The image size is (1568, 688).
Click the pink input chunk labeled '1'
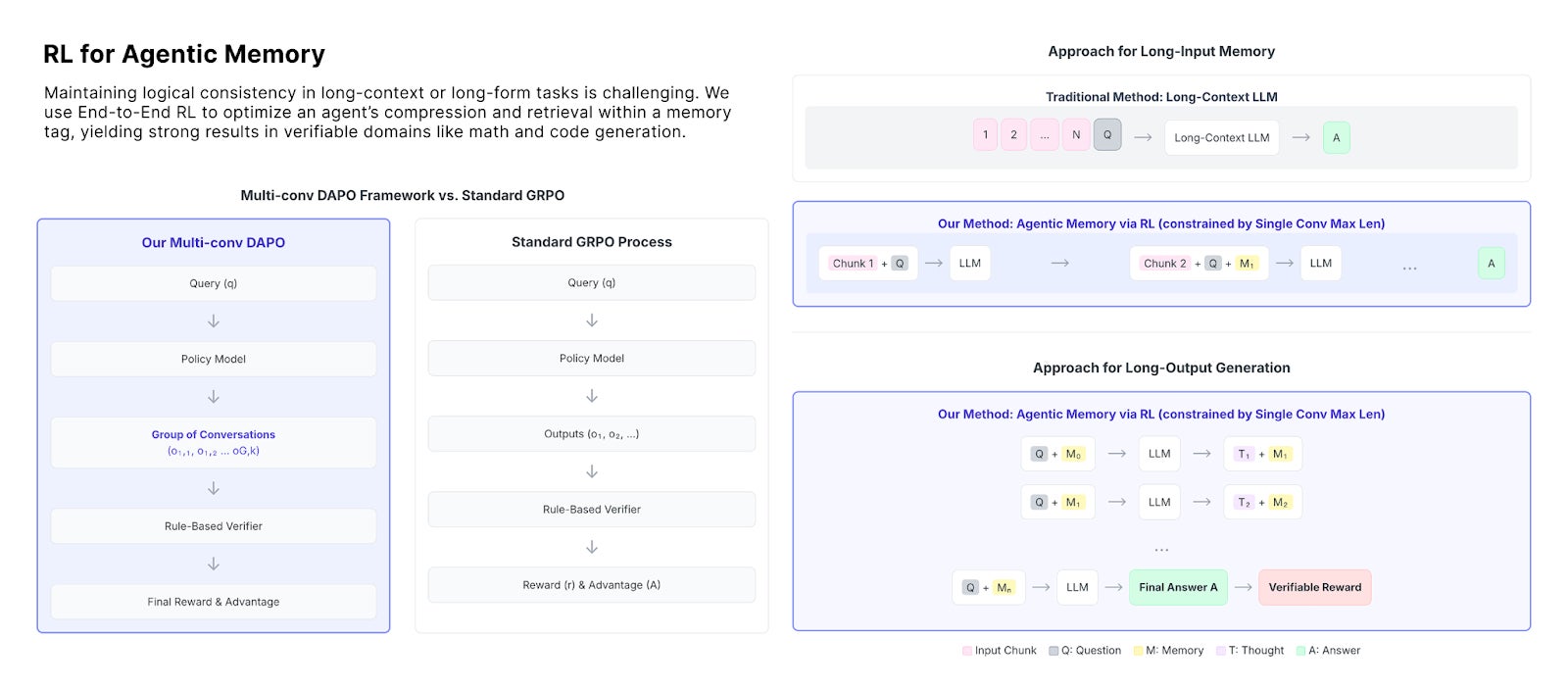click(x=985, y=135)
